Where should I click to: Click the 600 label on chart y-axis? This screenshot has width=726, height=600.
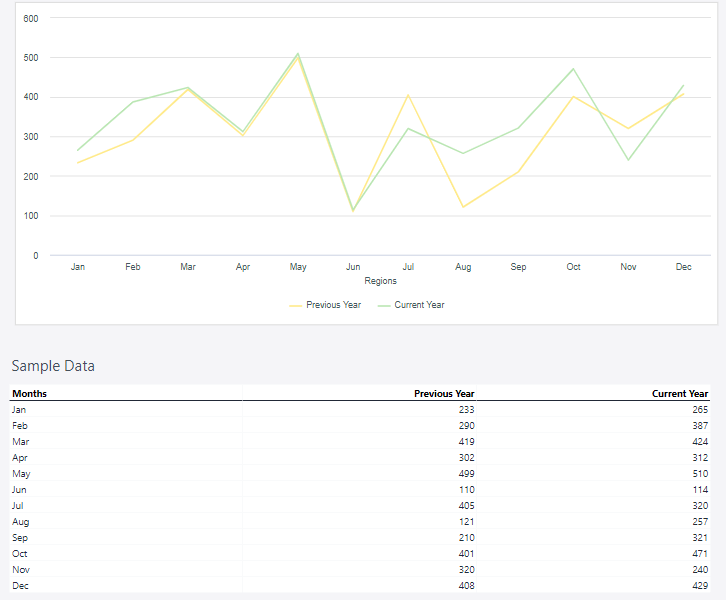tap(31, 19)
